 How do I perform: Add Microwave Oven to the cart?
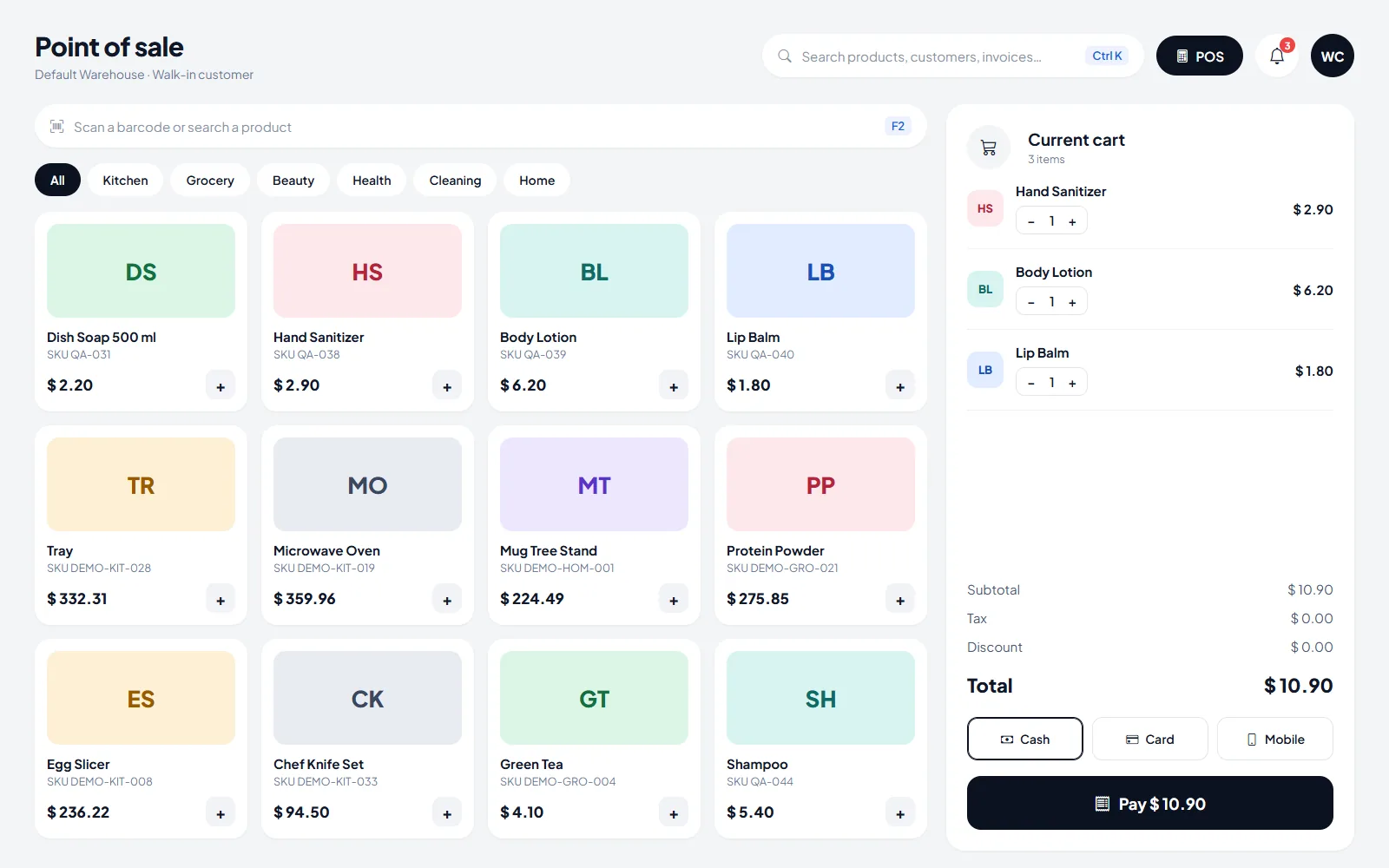[x=447, y=600]
